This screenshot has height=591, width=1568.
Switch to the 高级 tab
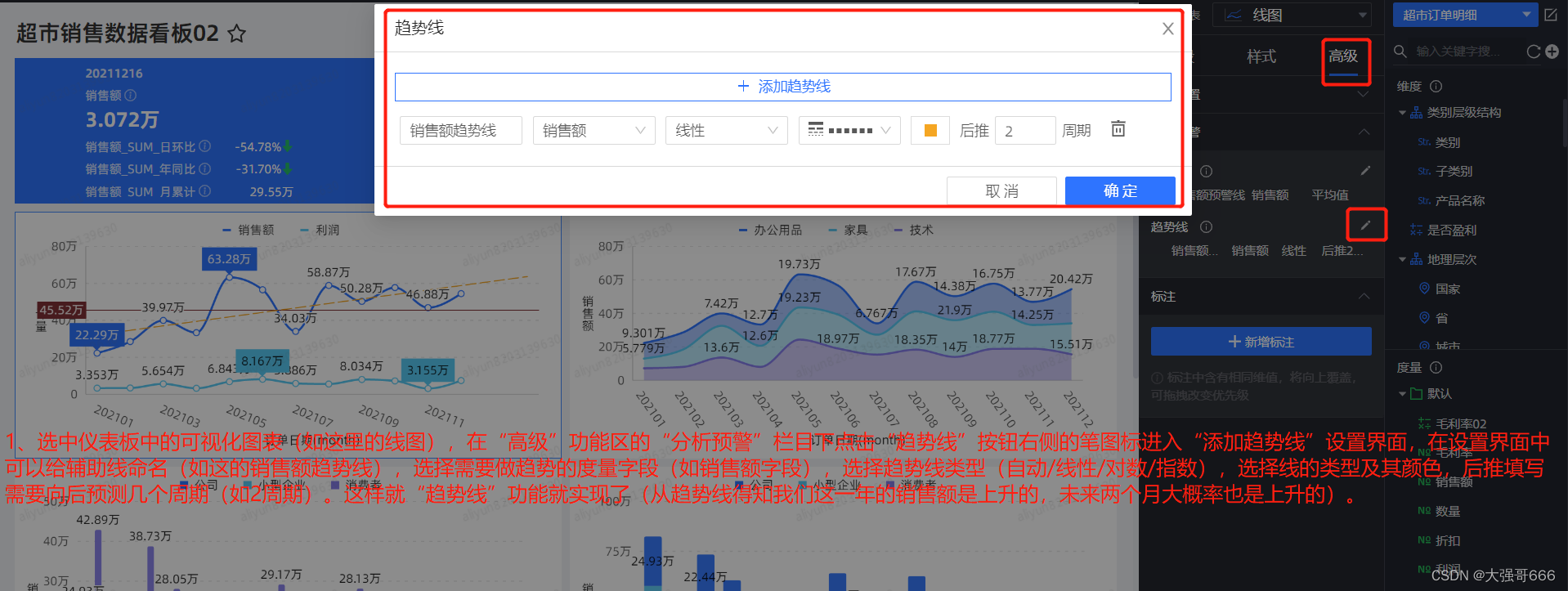click(x=1343, y=56)
